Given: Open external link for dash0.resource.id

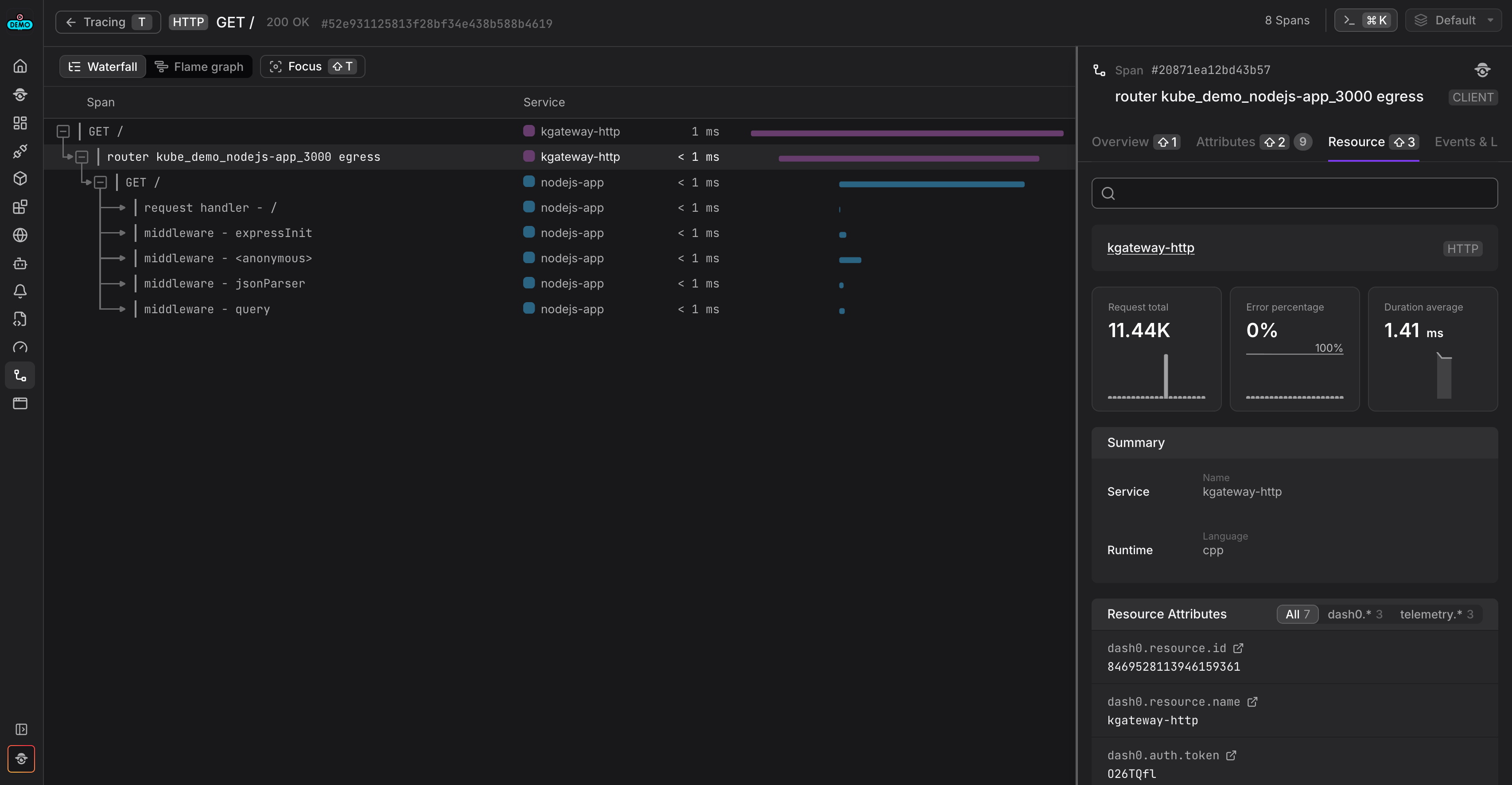Looking at the screenshot, I should (x=1238, y=648).
